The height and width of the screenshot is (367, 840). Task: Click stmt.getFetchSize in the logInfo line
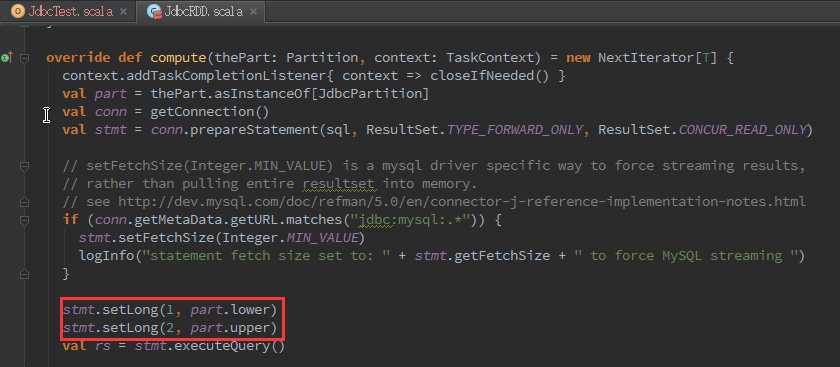[482, 256]
